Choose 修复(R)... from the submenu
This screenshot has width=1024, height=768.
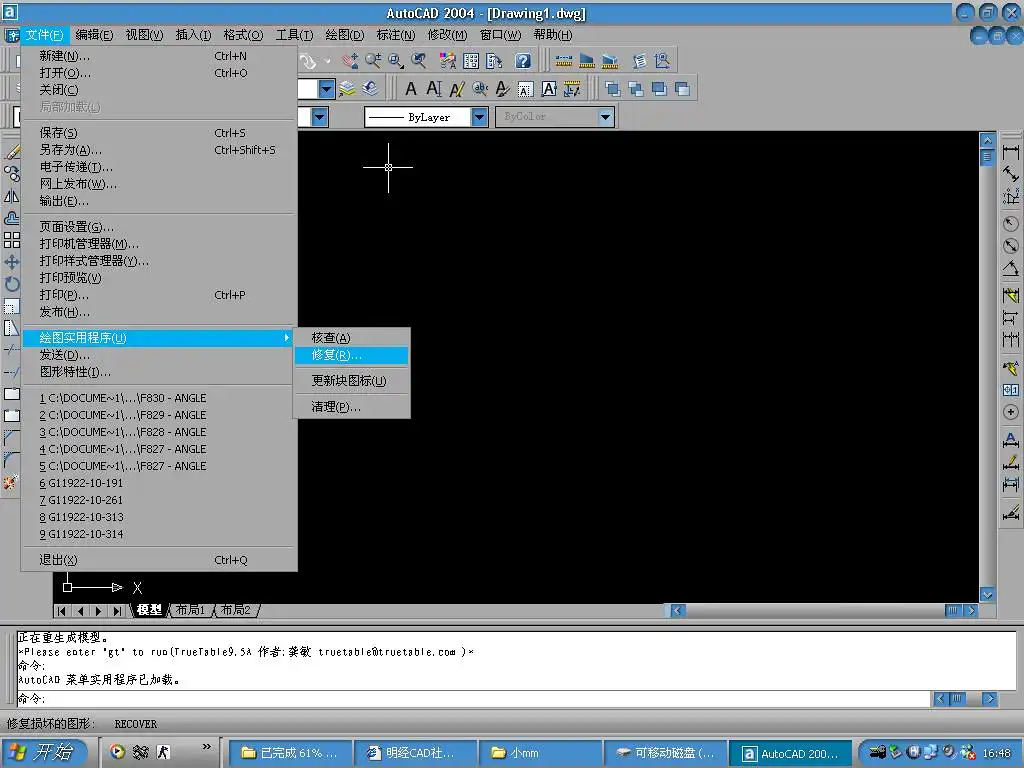click(351, 355)
